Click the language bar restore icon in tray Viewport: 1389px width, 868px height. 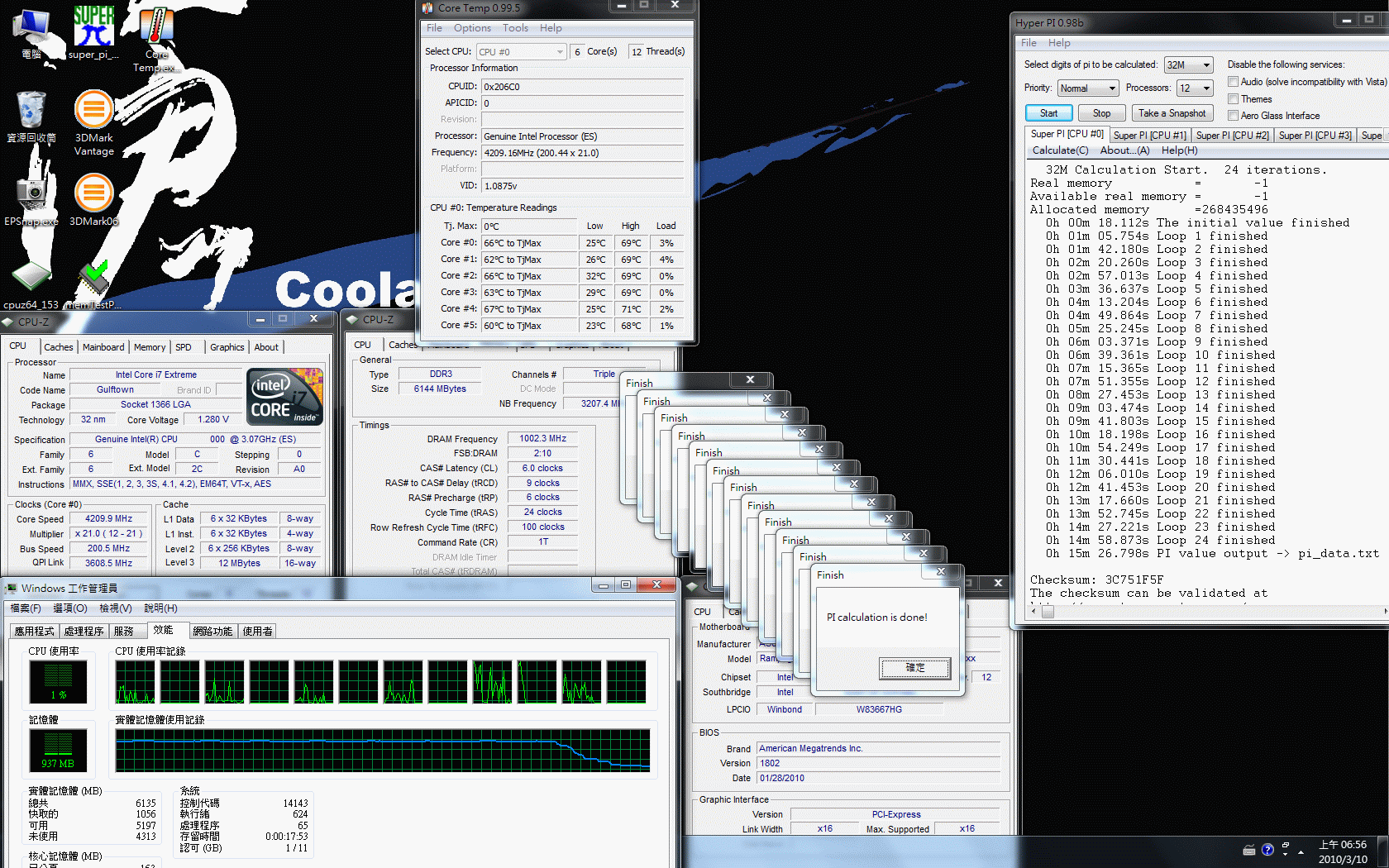pos(1285,846)
